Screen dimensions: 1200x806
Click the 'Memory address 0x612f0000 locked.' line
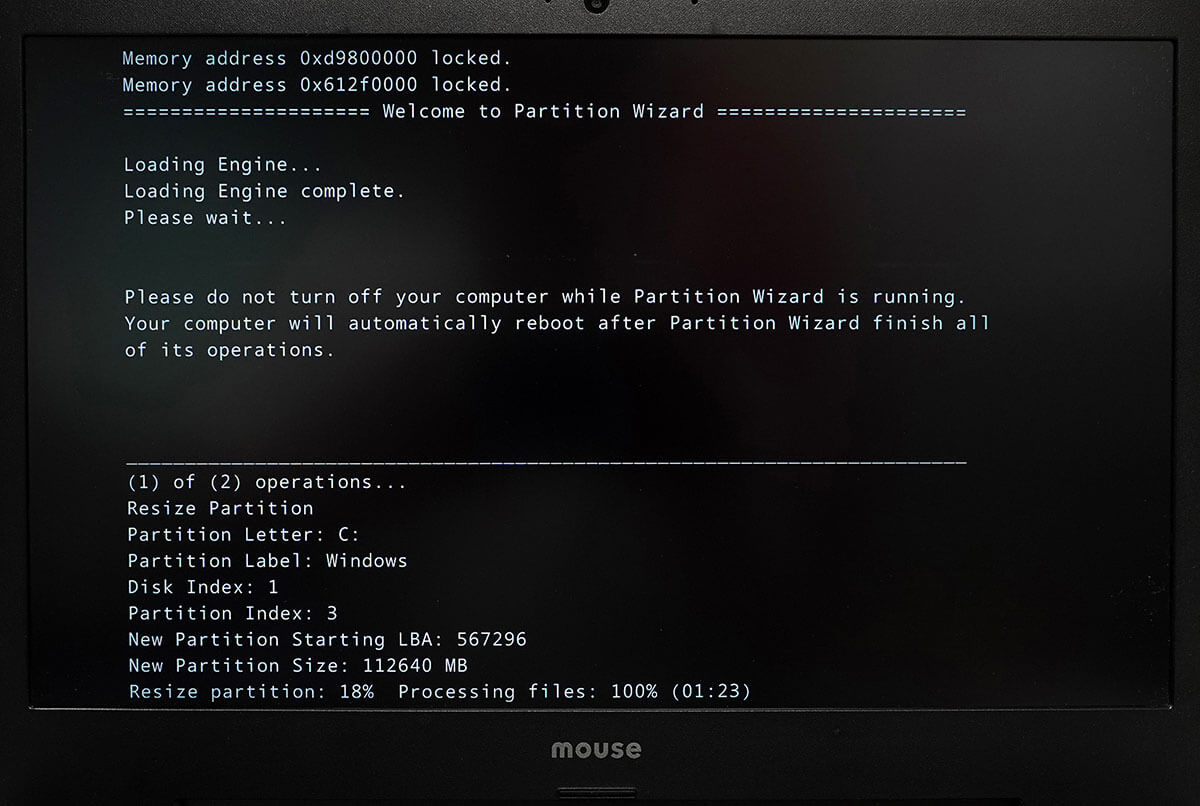[x=317, y=85]
